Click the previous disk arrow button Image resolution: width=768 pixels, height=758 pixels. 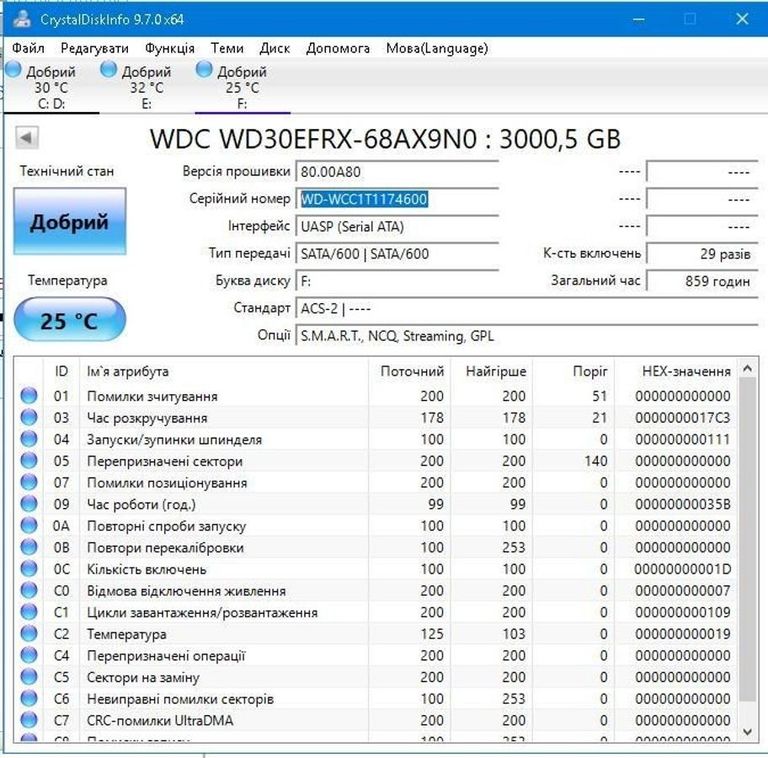point(26,138)
